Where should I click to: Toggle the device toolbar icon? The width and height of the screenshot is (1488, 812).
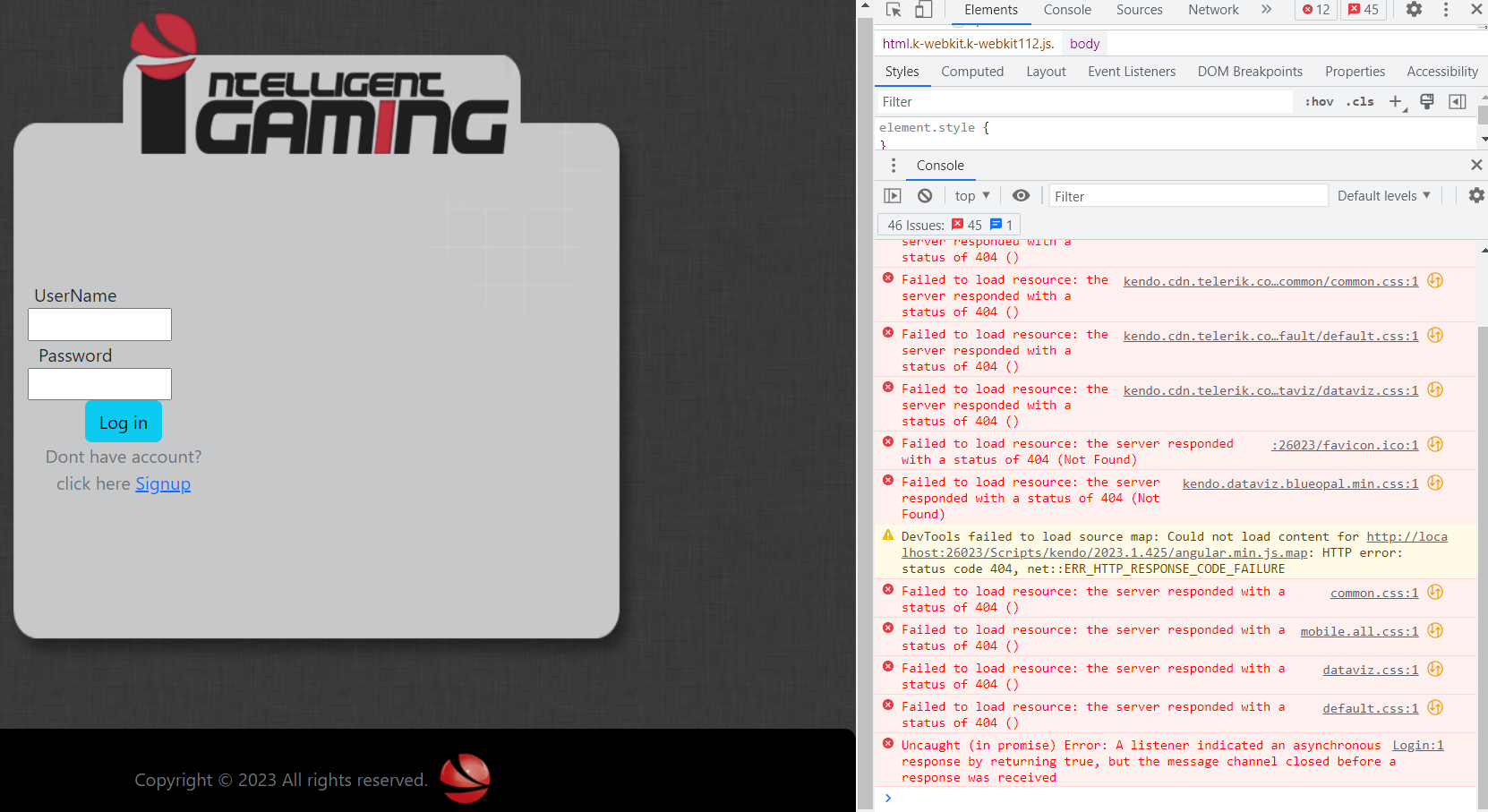point(923,10)
